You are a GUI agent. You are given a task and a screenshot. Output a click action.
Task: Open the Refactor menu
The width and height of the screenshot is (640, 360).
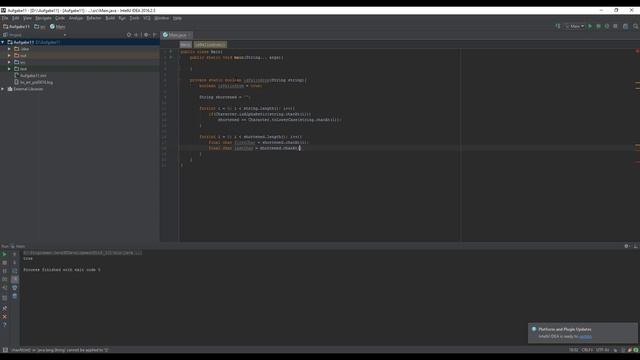pos(94,18)
